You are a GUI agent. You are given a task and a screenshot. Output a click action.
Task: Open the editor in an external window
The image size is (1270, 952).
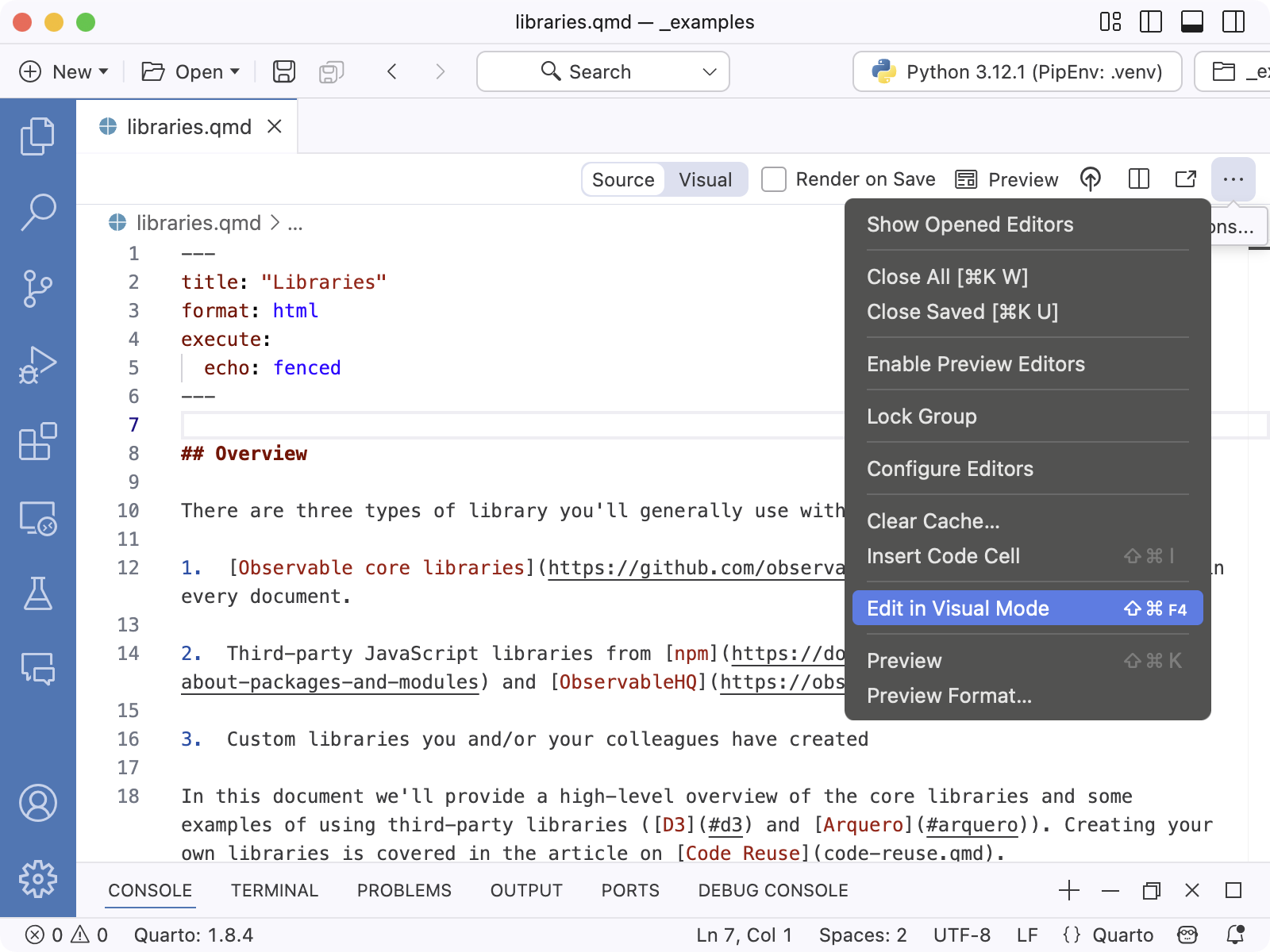pos(1185,179)
